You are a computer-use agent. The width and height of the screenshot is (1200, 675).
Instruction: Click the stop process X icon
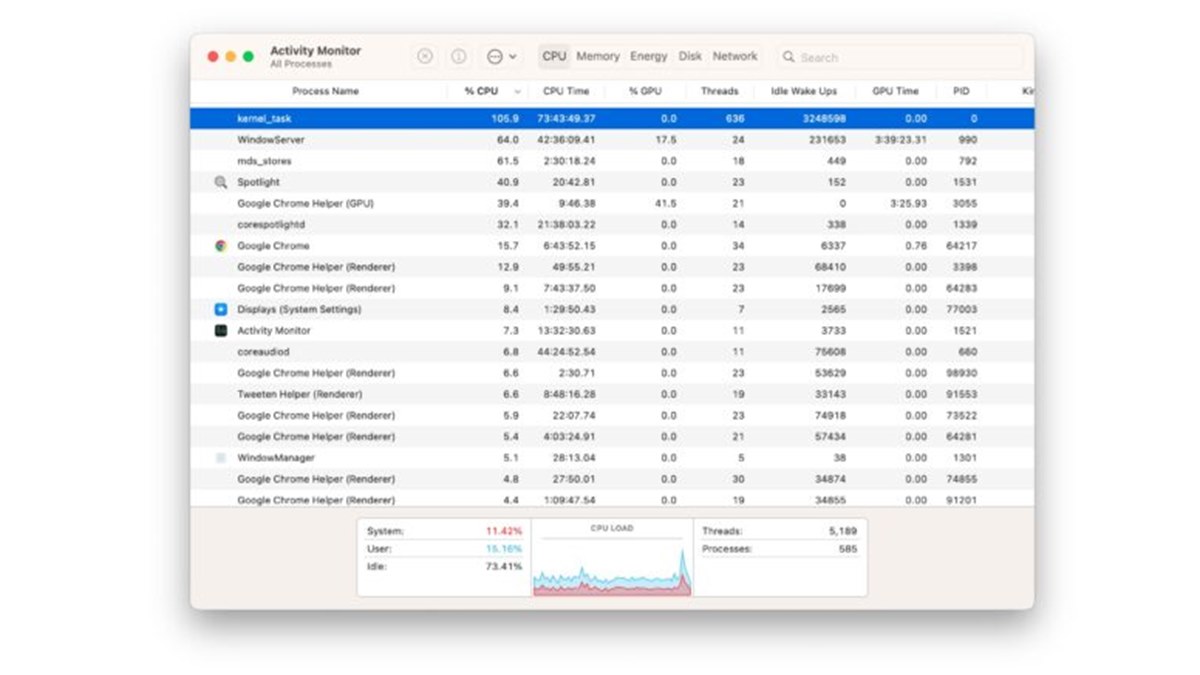(425, 57)
